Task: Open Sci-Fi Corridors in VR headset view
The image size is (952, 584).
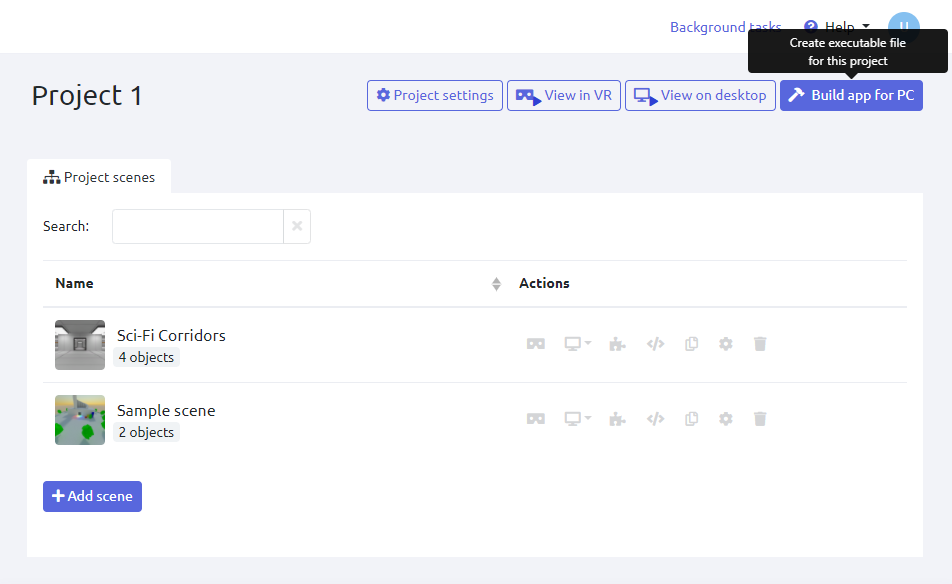Action: point(536,344)
